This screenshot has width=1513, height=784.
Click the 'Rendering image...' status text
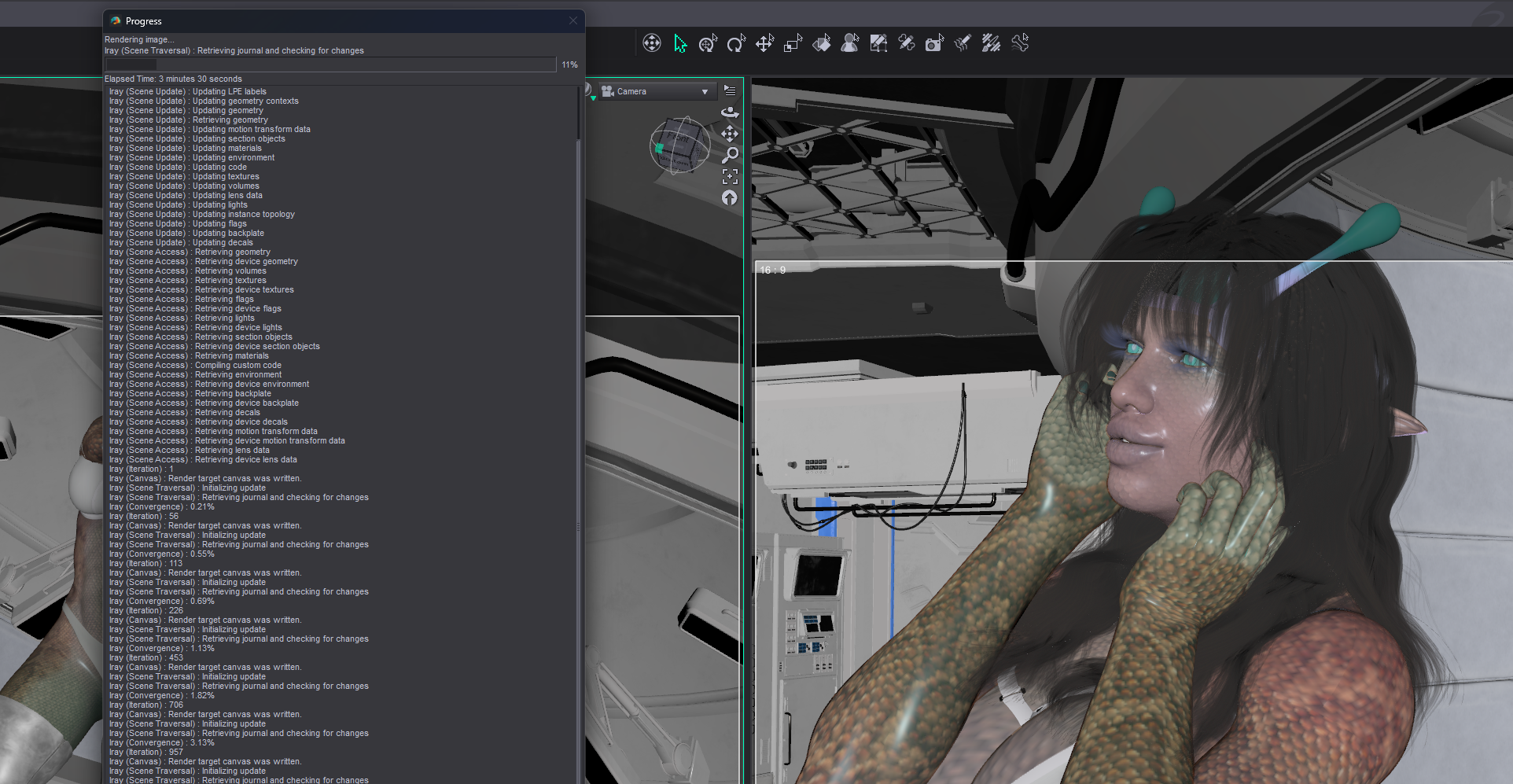pos(139,39)
